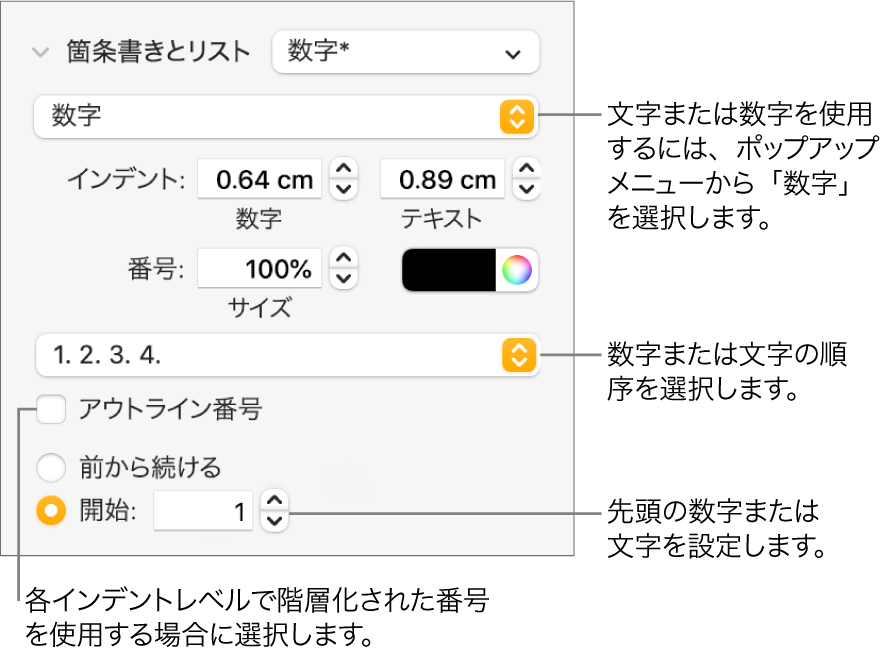The image size is (891, 657).
Task: Select the 前から続ける radio button
Action: tap(50, 467)
